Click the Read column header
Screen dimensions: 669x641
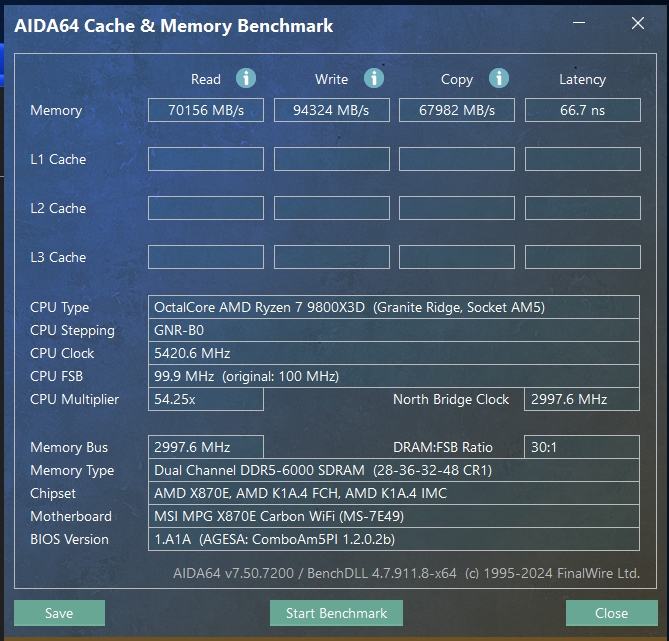206,79
